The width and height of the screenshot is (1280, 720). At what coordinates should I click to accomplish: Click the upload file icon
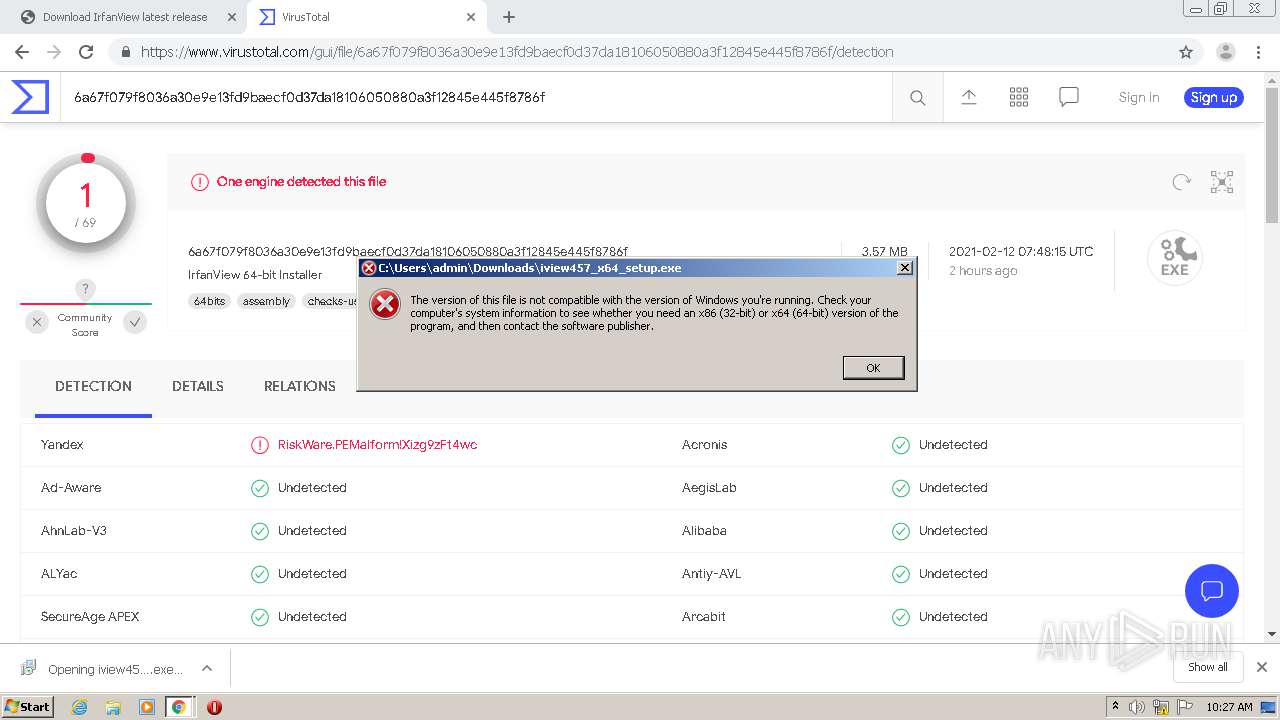(x=968, y=97)
